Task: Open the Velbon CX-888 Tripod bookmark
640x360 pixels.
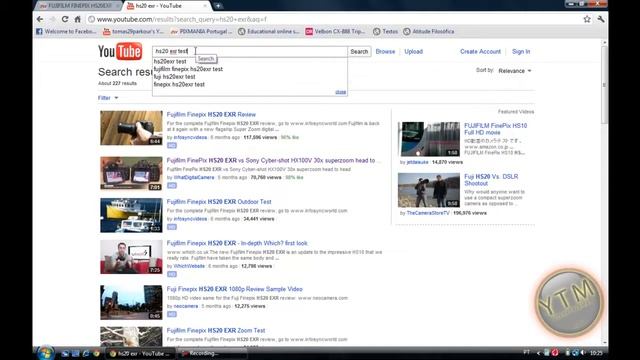Action: [336, 31]
